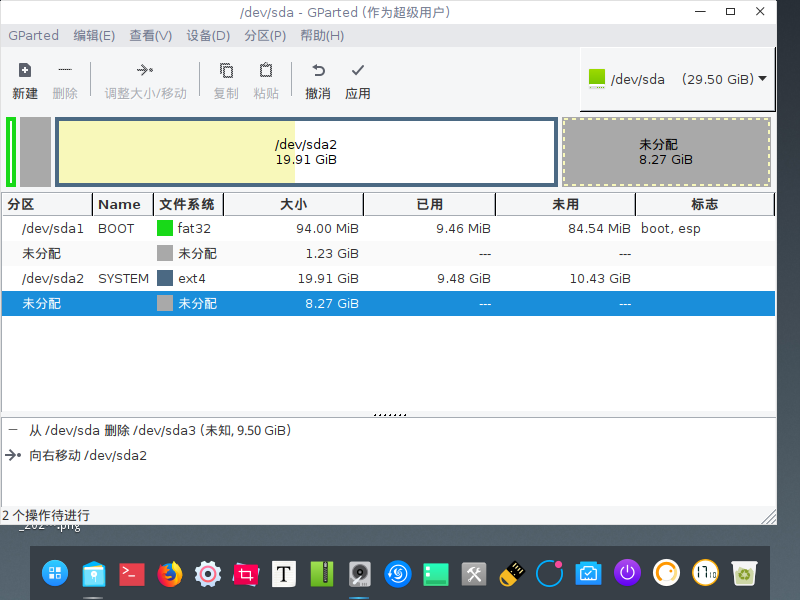Open the text editor T icon

click(x=284, y=574)
